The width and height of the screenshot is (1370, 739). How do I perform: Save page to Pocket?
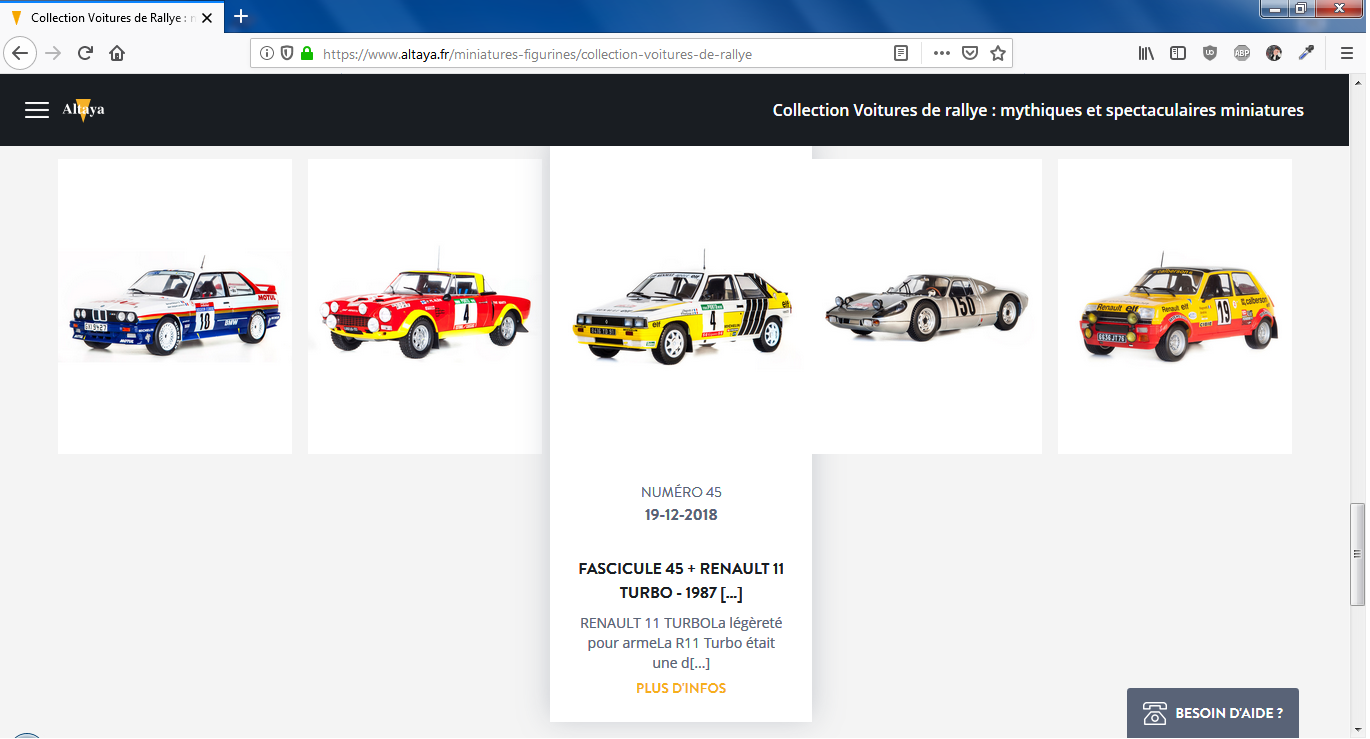969,54
